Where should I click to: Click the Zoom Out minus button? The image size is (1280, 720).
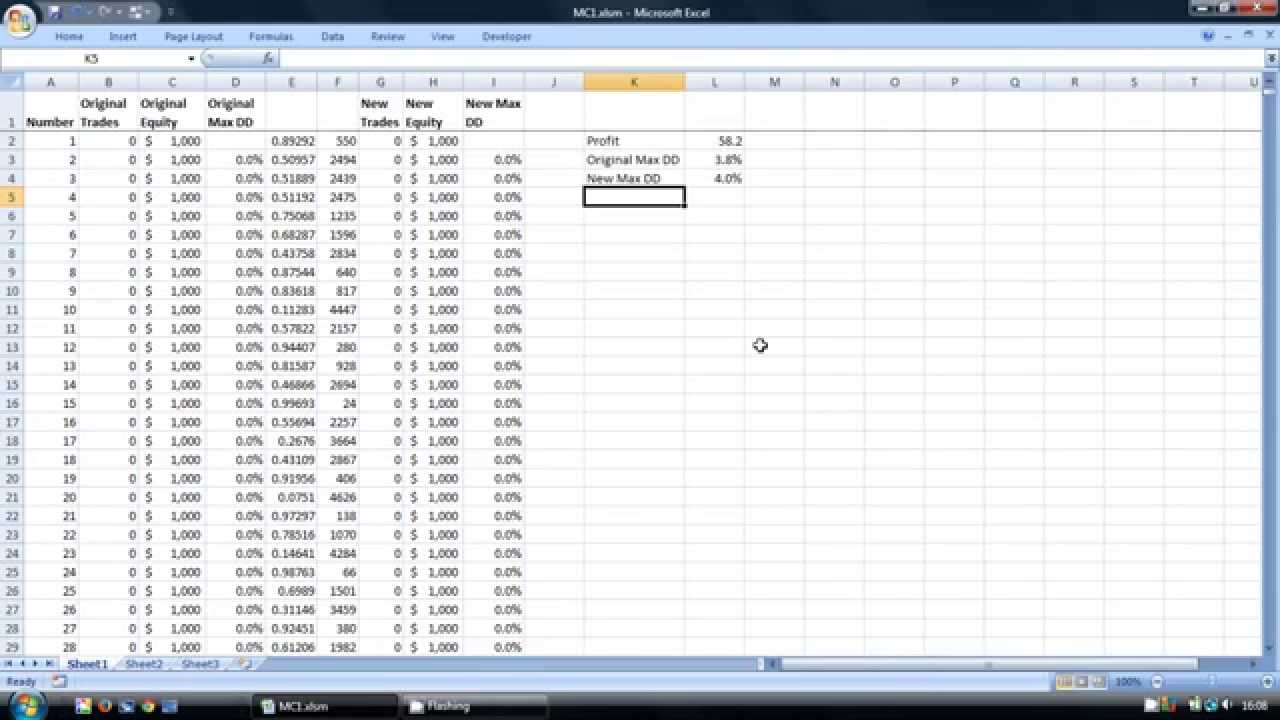point(1157,681)
